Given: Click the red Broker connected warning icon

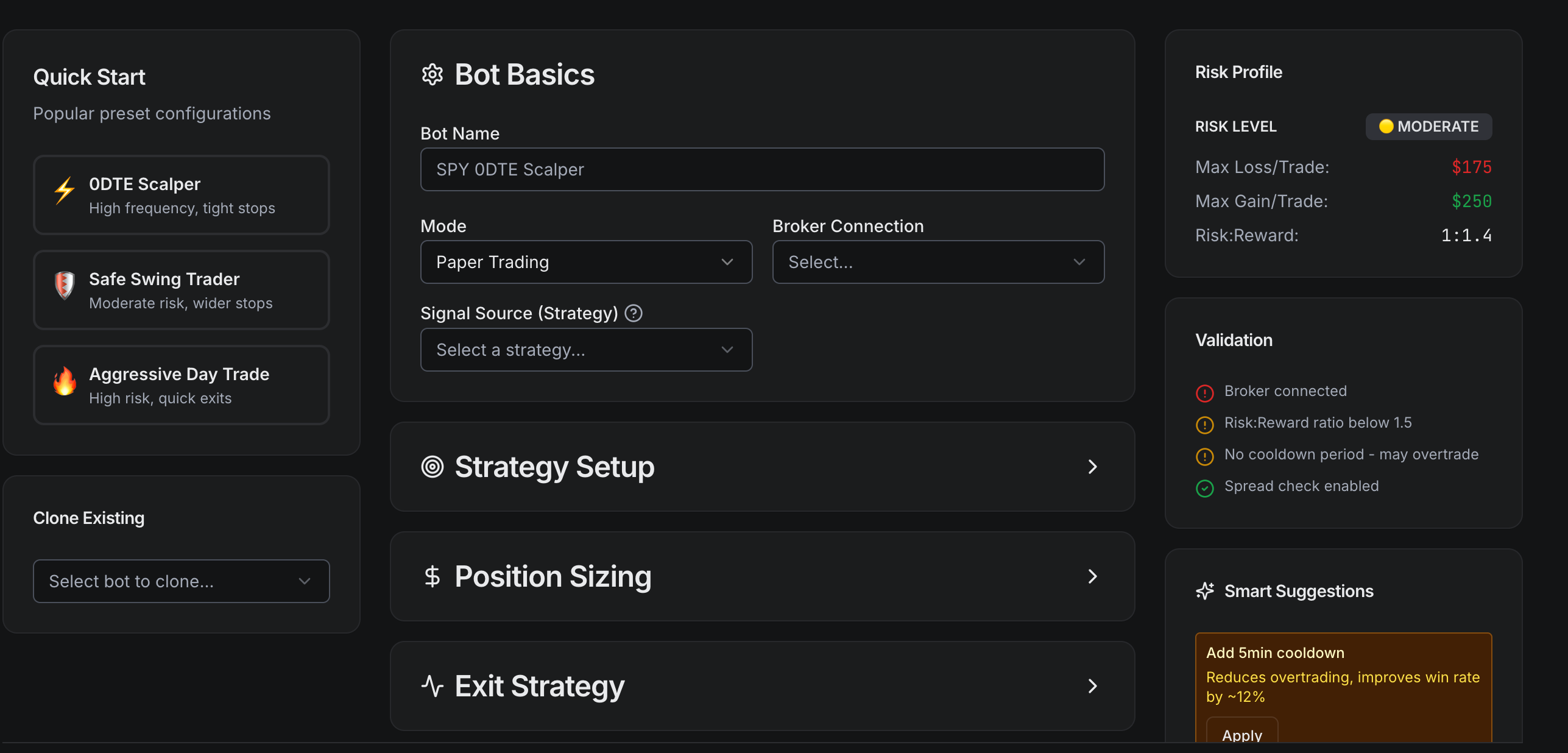Looking at the screenshot, I should click(x=1205, y=393).
